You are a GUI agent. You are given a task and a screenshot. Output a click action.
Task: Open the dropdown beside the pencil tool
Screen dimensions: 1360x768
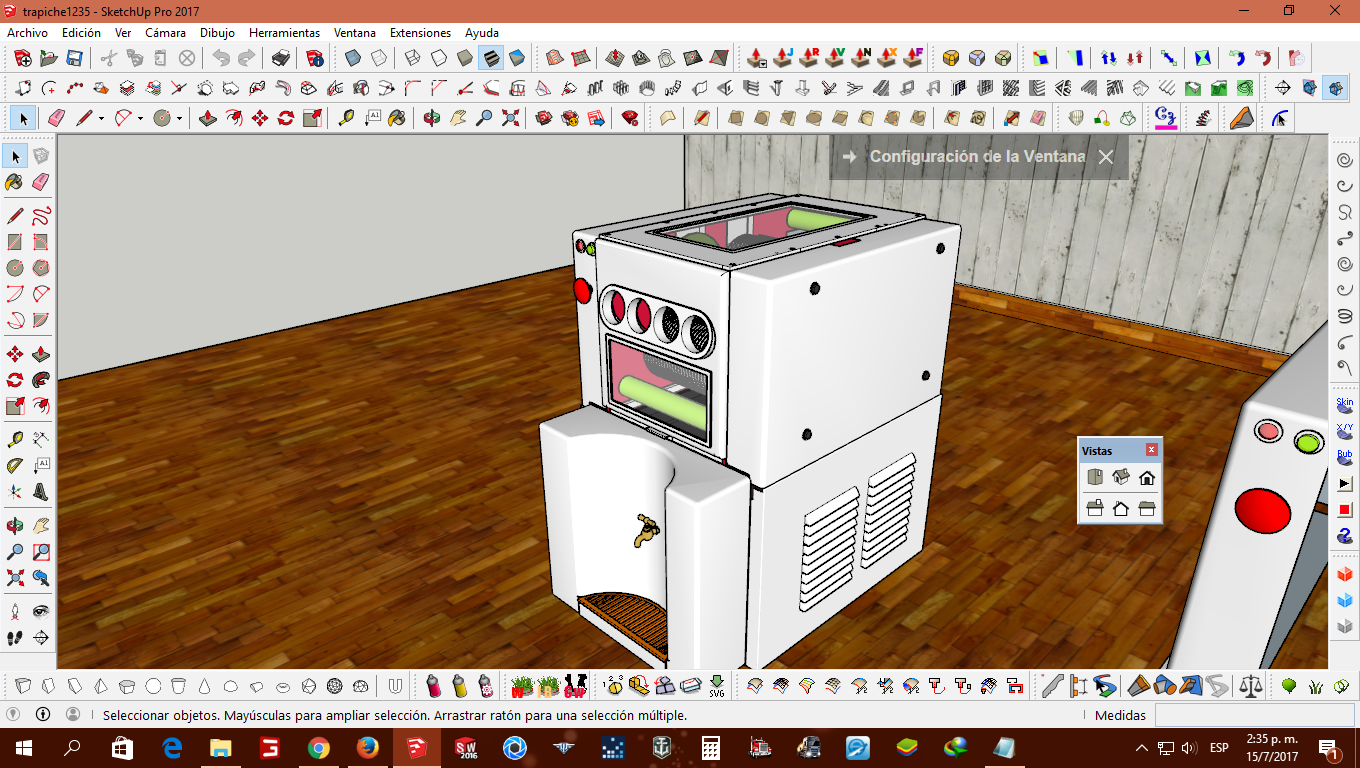pos(101,117)
